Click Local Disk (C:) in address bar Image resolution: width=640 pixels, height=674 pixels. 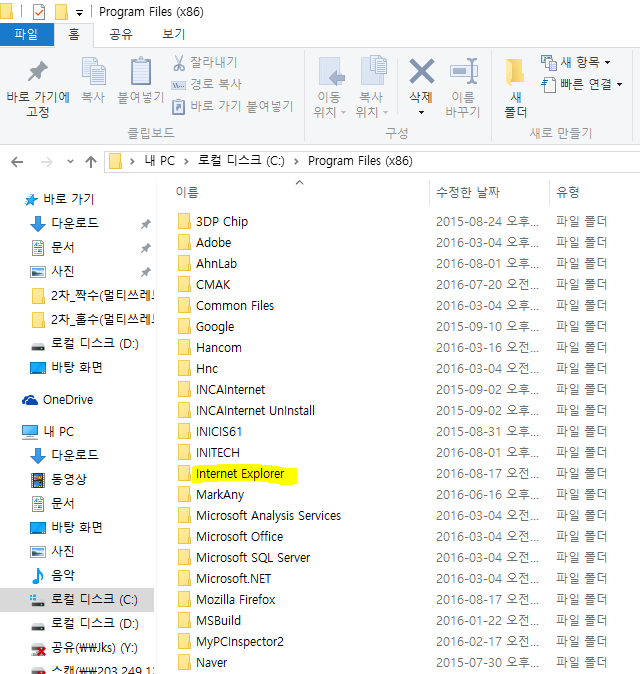pyautogui.click(x=242, y=161)
